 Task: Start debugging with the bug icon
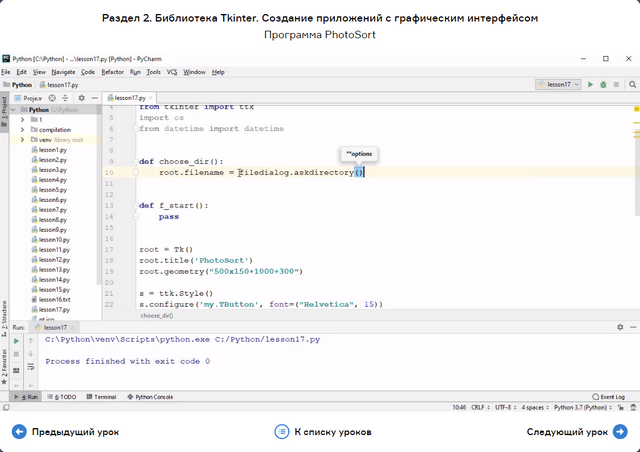601,85
